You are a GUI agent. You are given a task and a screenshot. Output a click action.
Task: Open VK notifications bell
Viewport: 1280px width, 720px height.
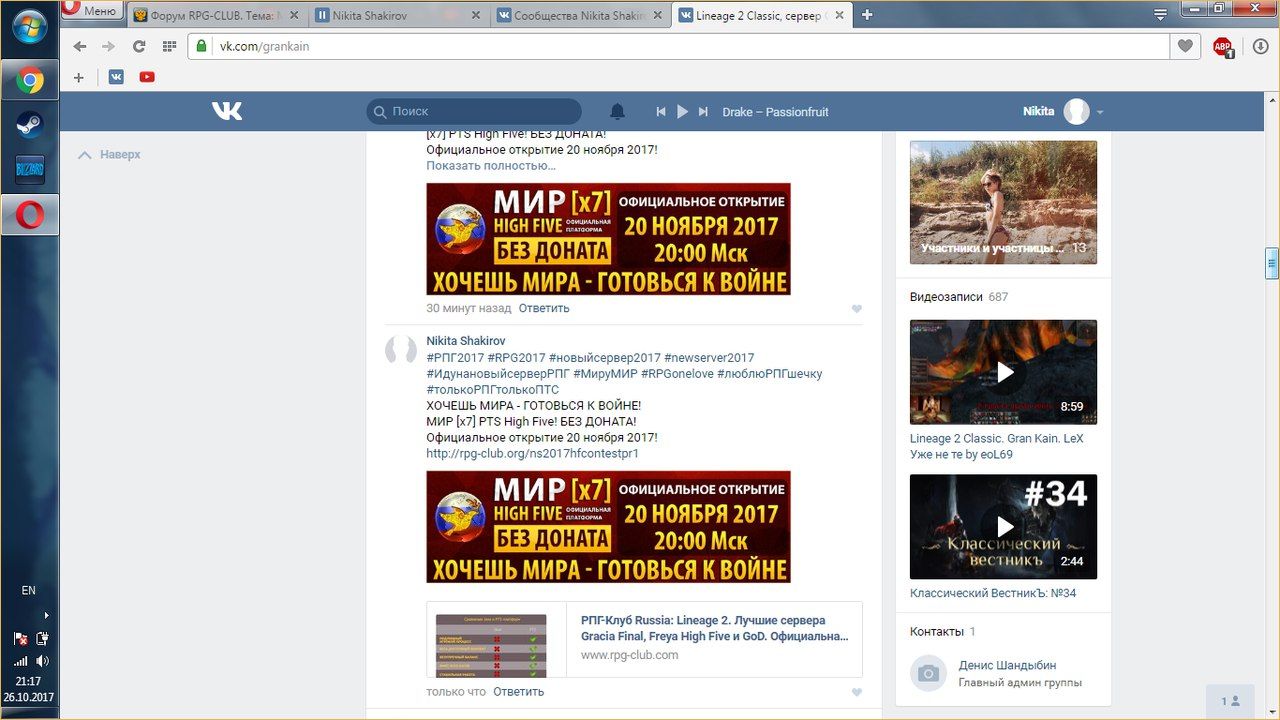618,111
